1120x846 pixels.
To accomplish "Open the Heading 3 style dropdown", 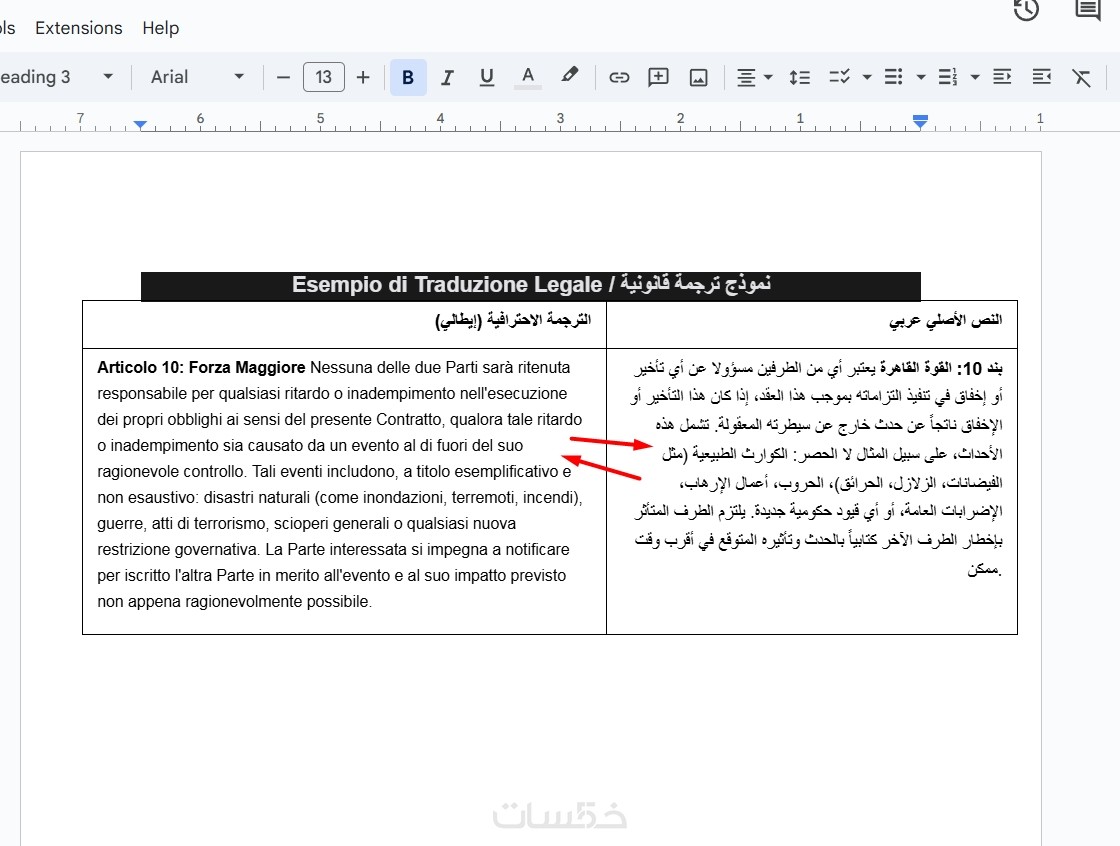I will click(57, 77).
